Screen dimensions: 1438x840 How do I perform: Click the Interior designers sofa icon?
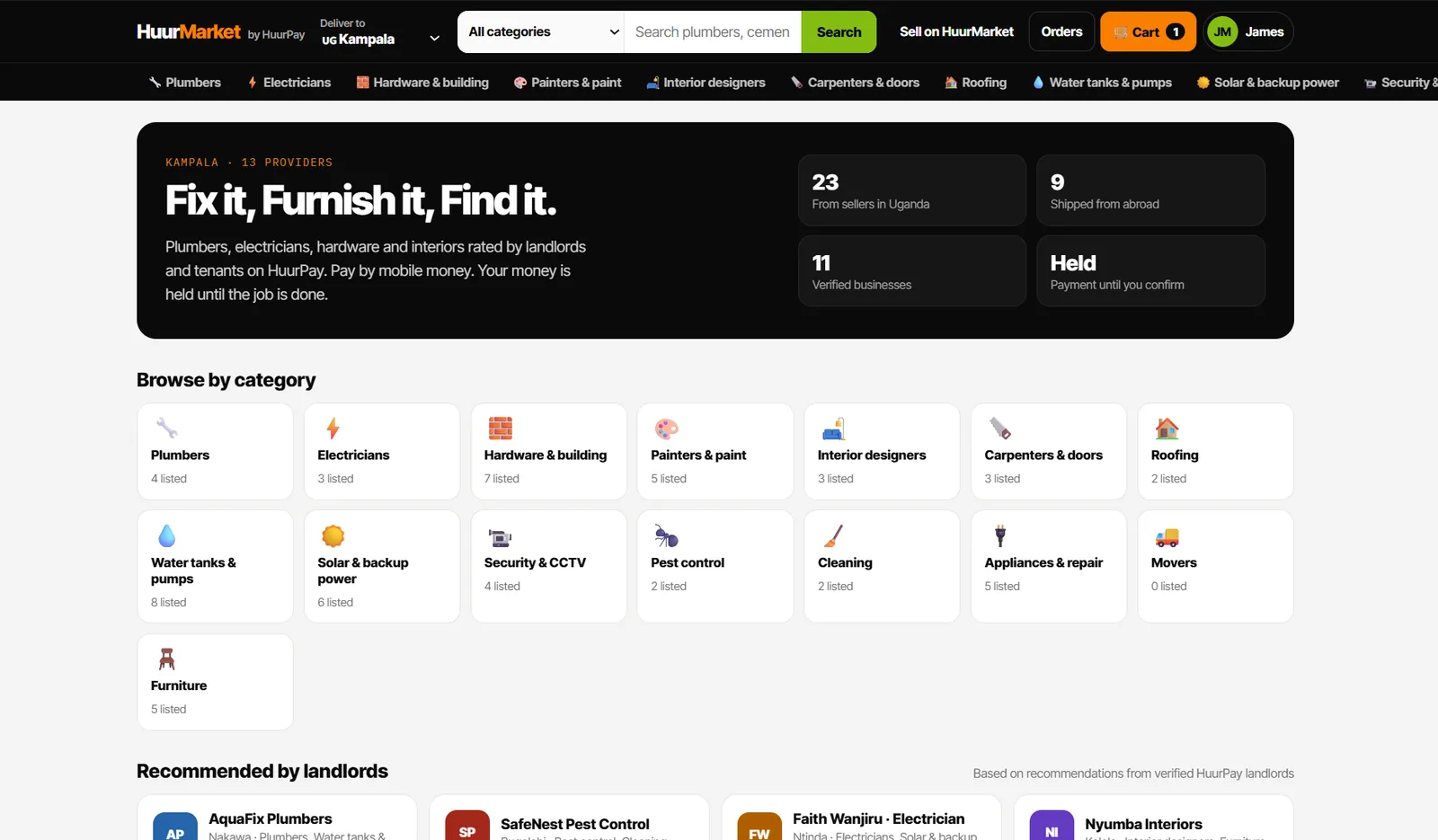pos(833,429)
